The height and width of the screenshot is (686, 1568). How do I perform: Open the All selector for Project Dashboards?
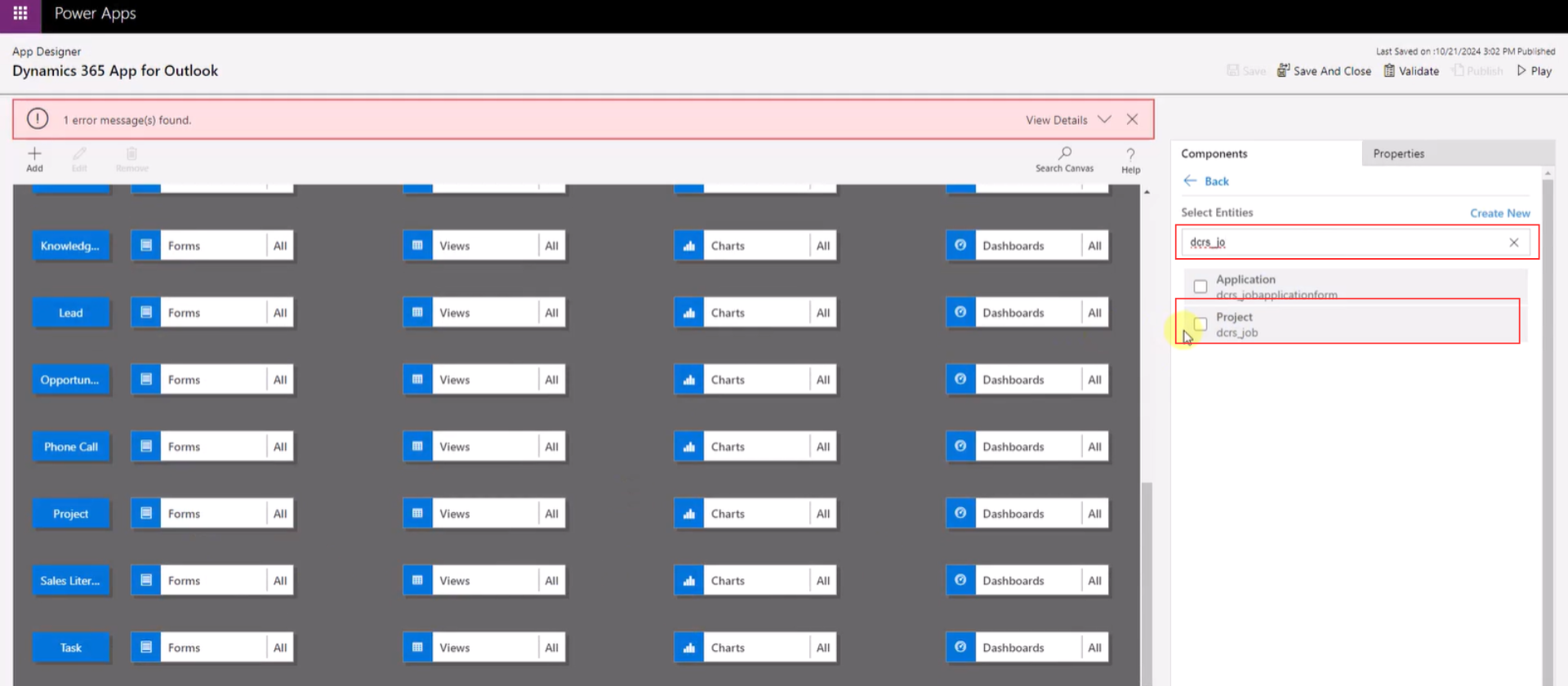1094,514
